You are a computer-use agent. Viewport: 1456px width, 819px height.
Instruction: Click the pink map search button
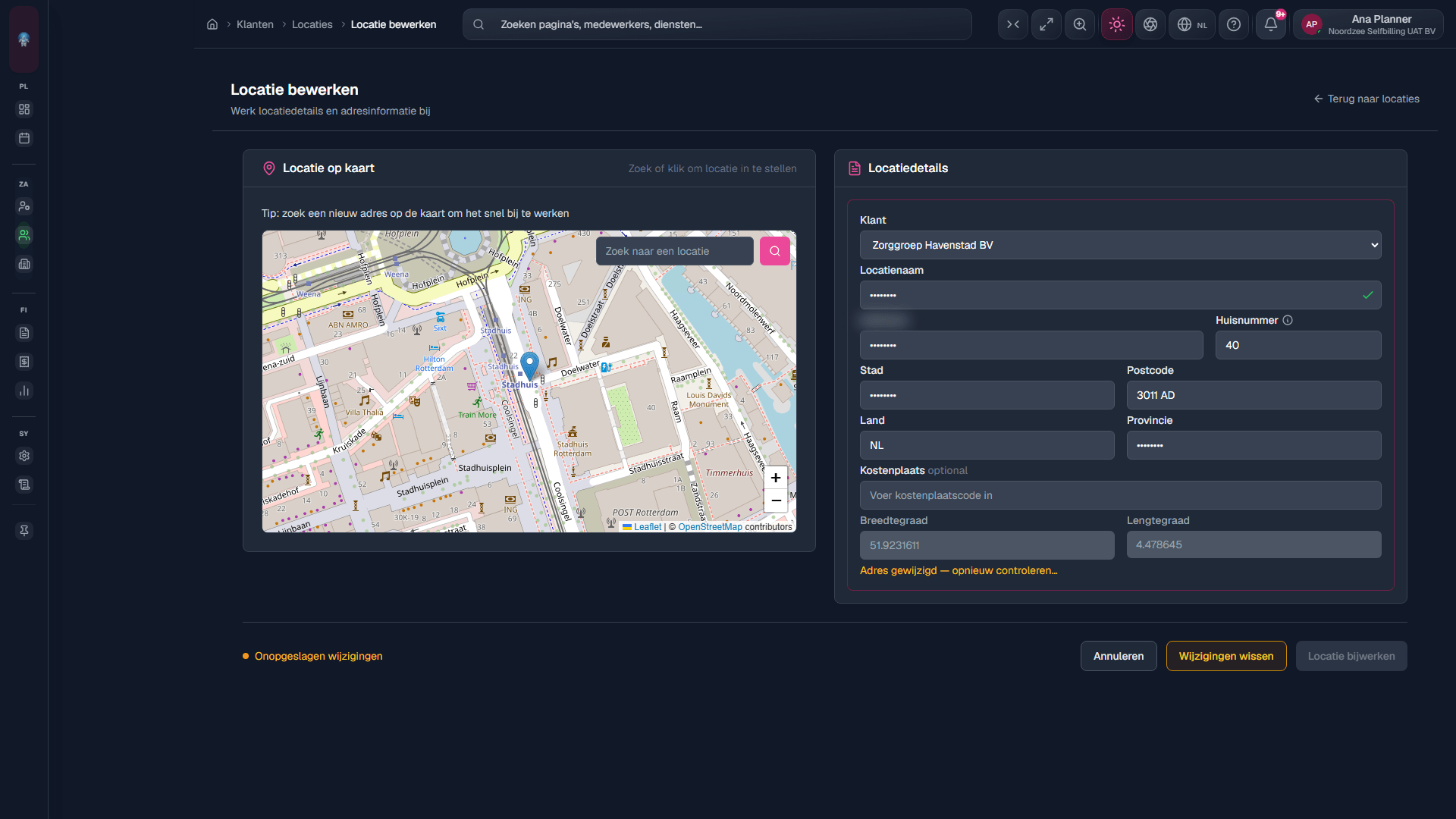(x=775, y=251)
